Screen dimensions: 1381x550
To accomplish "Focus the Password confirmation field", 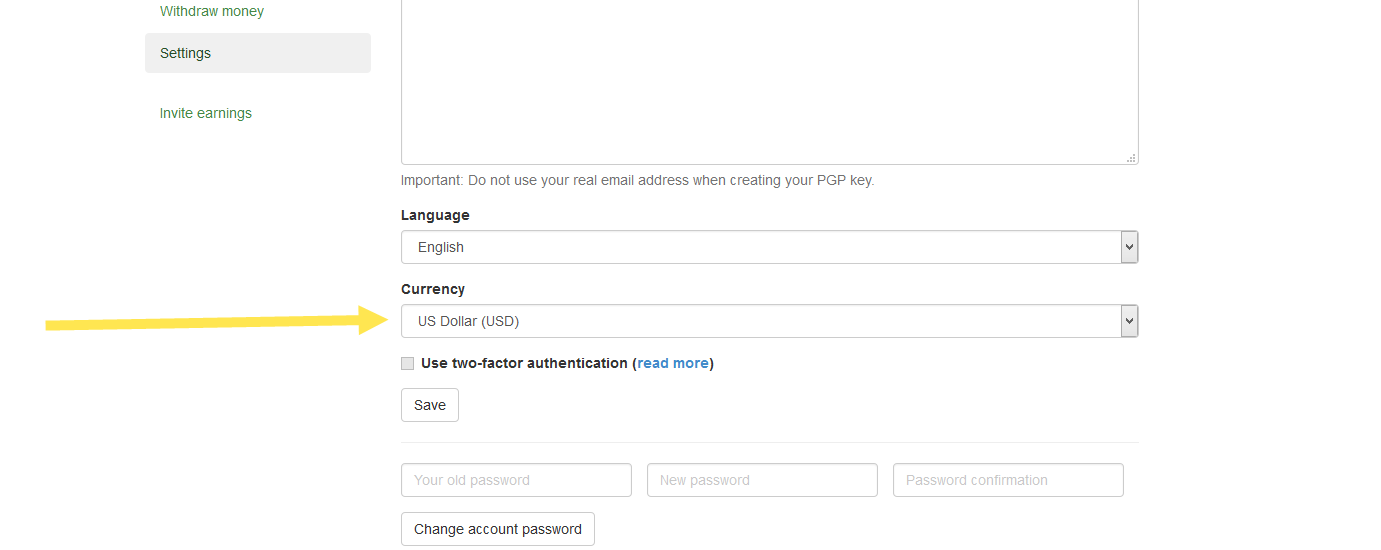I will click(x=1008, y=480).
